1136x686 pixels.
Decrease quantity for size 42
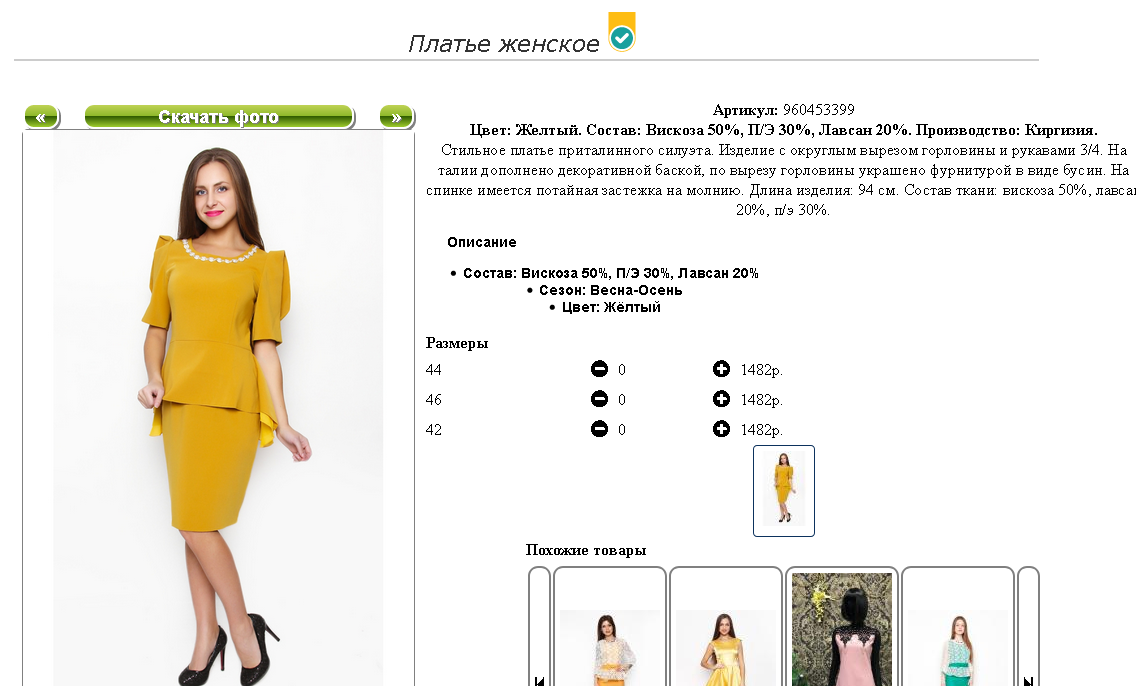click(x=599, y=430)
